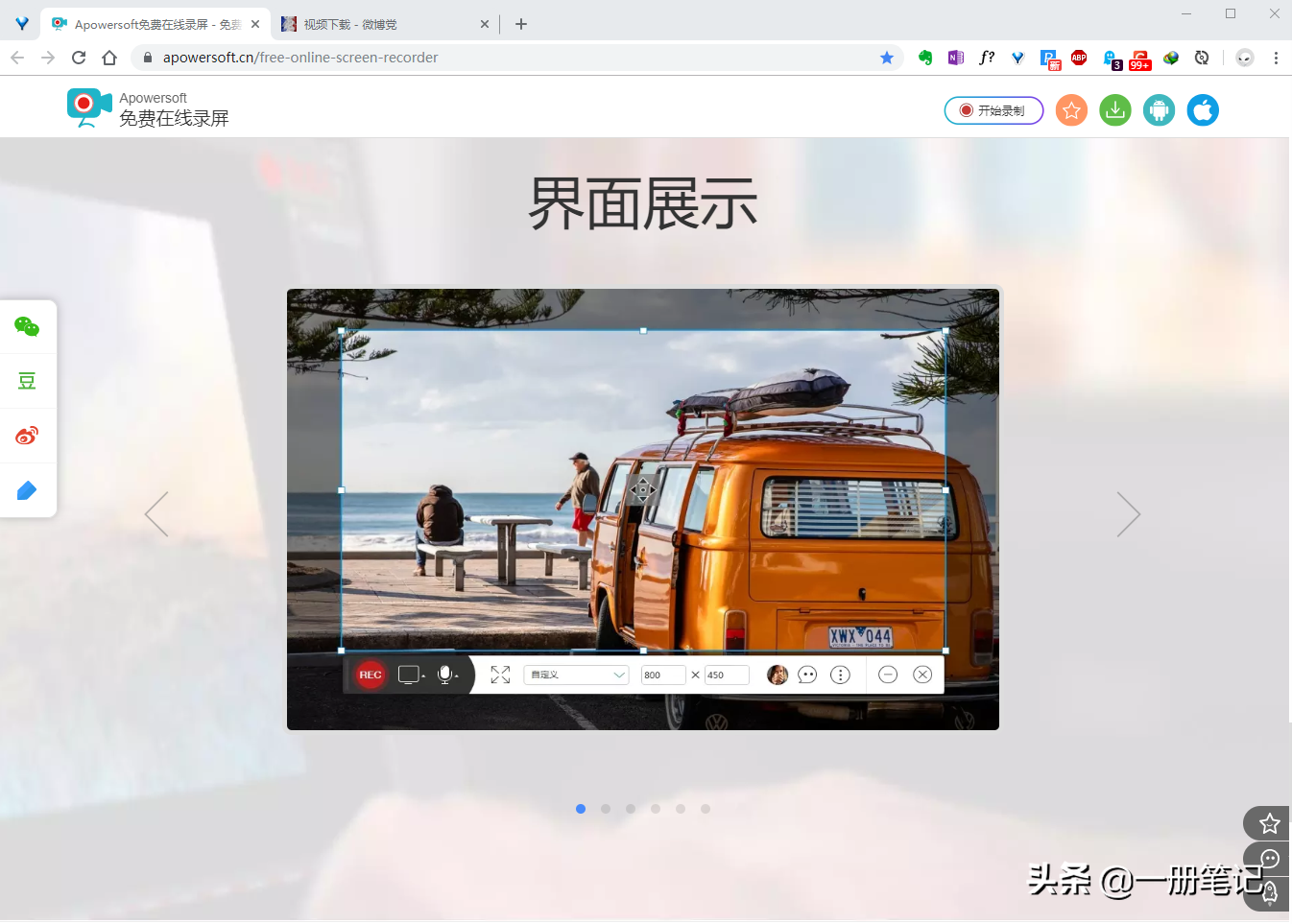Go to next slide with right arrow

pos(1128,514)
